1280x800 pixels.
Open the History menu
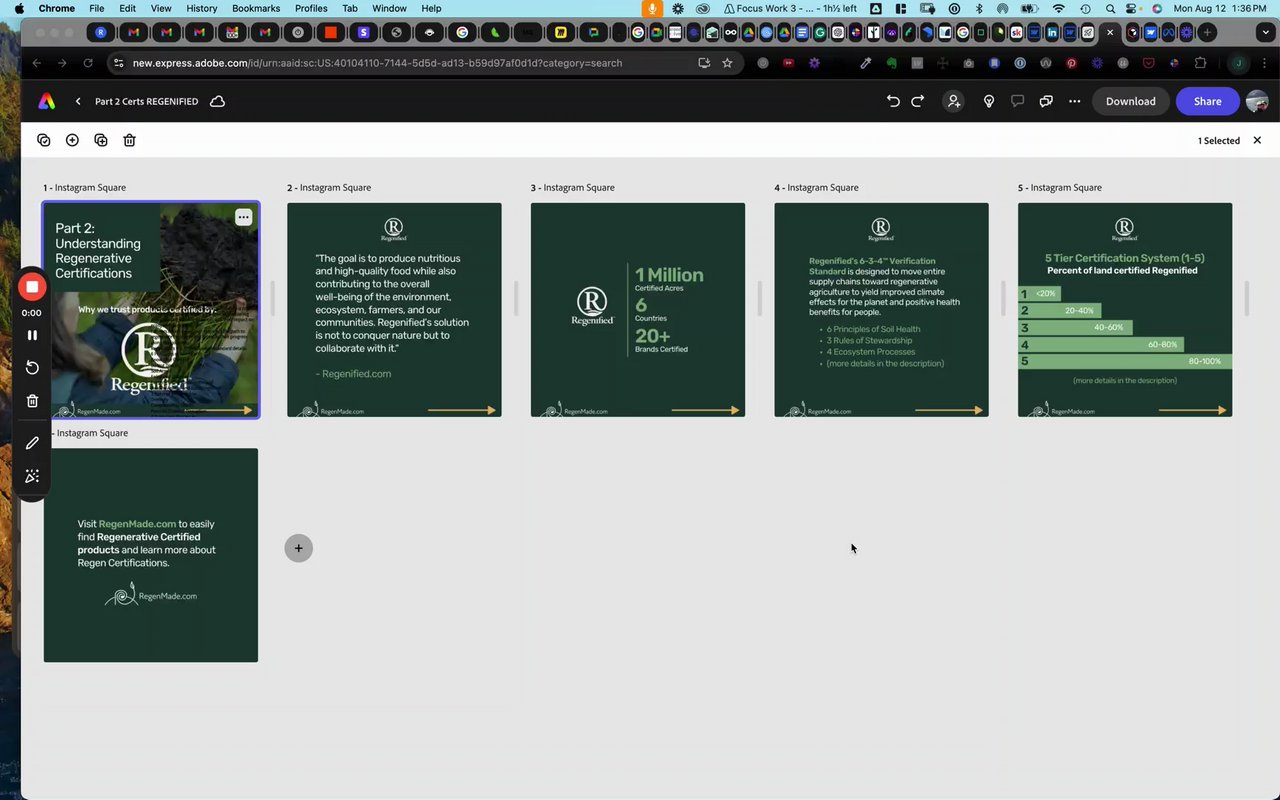click(x=201, y=8)
